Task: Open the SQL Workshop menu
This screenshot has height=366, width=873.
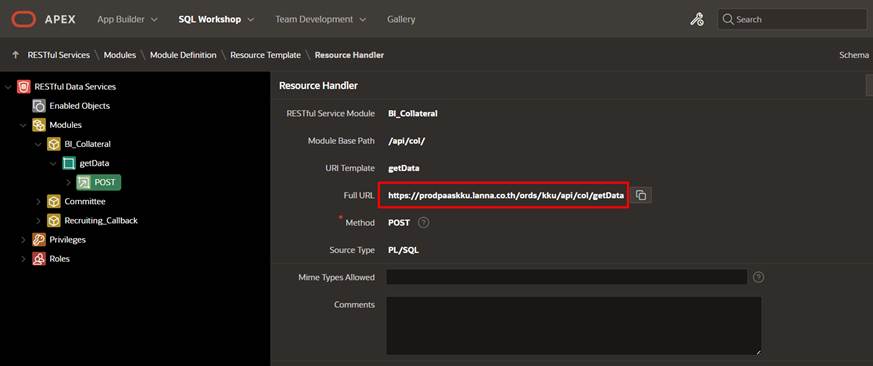Action: 216,19
